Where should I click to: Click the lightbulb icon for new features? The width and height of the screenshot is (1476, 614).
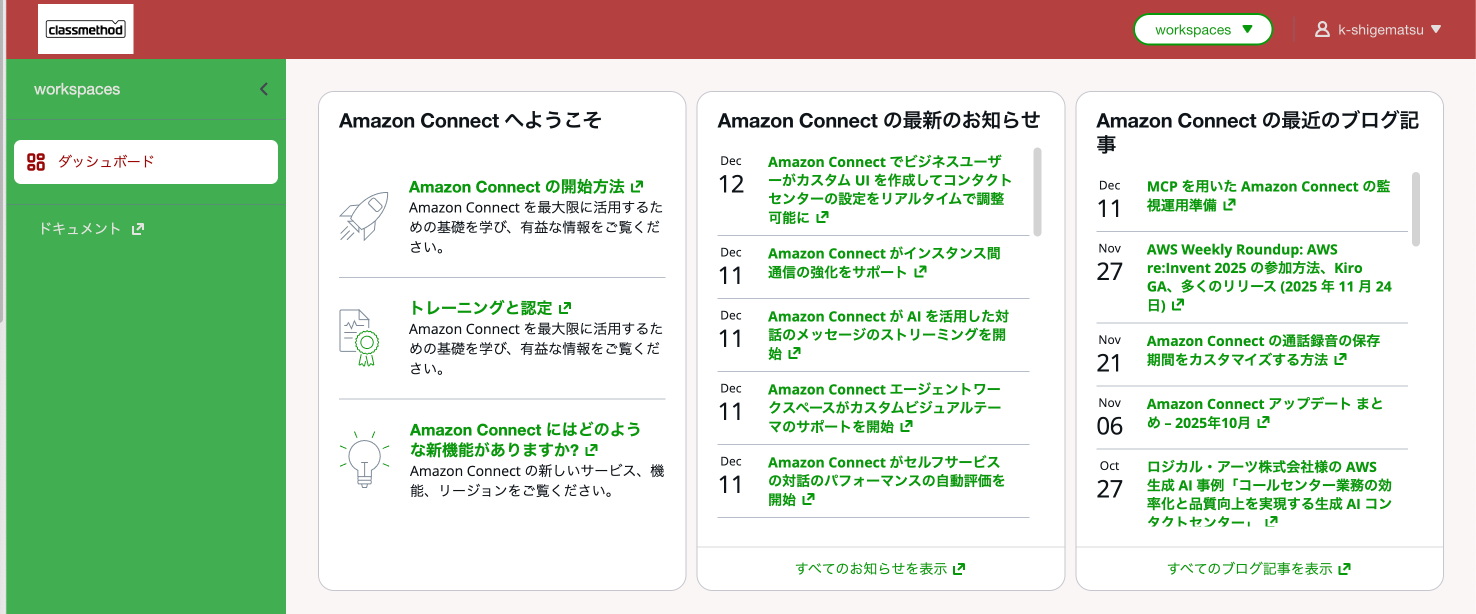(x=362, y=460)
